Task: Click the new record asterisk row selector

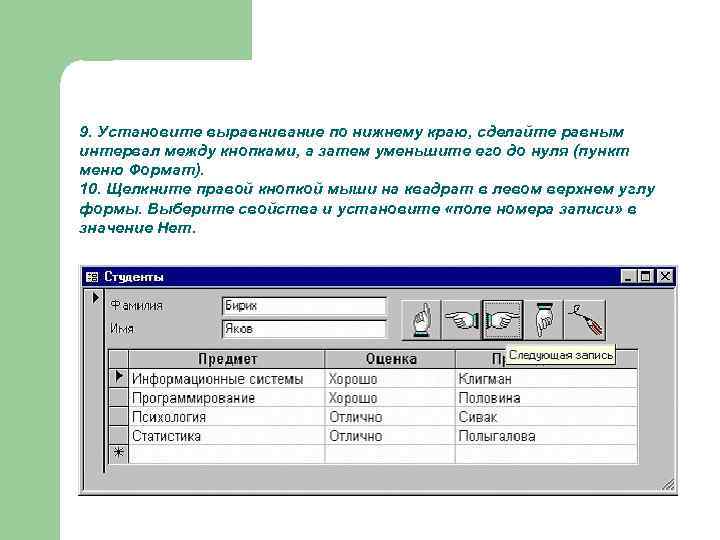Action: (x=119, y=454)
